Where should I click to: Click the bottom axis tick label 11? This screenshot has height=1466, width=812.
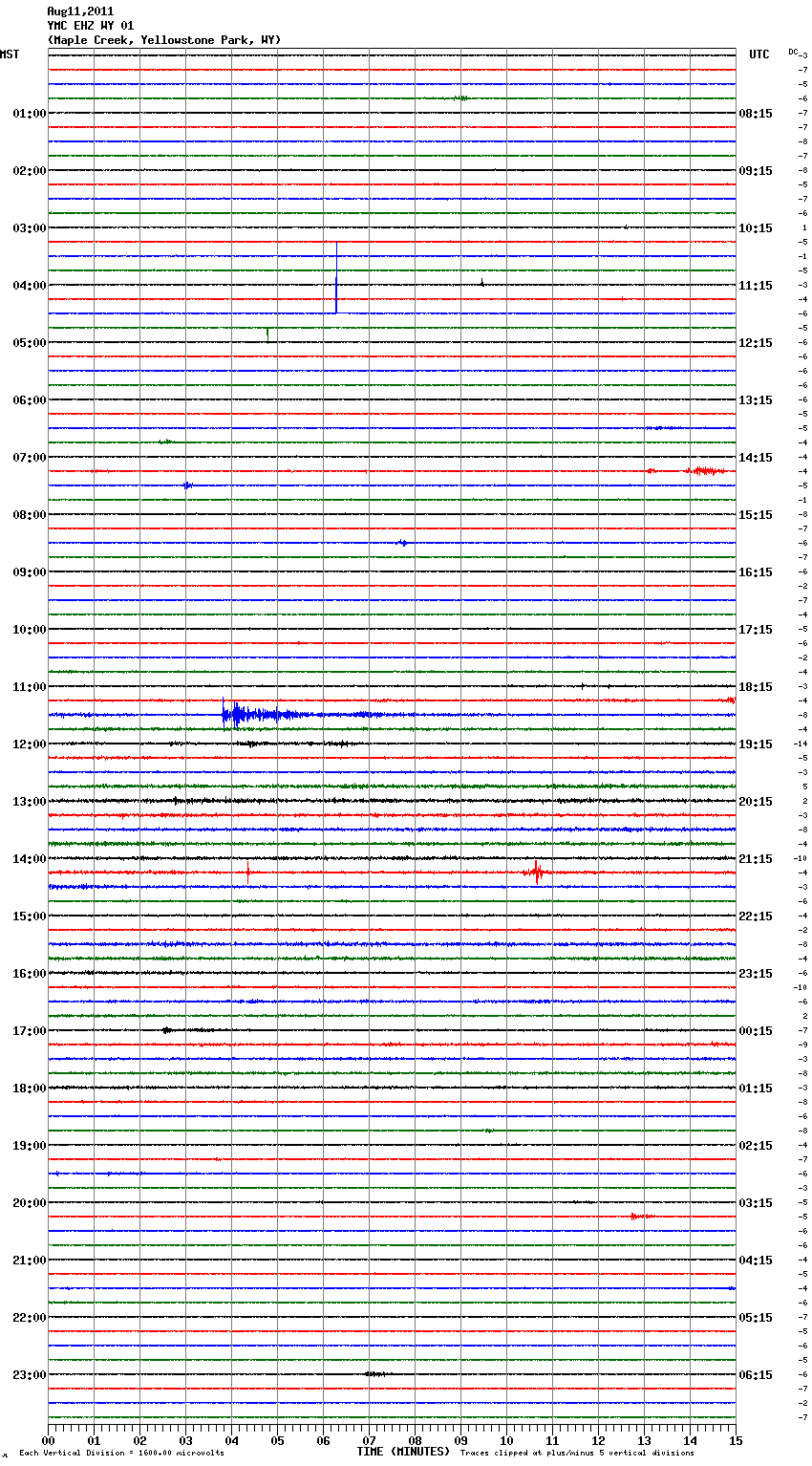click(552, 1440)
